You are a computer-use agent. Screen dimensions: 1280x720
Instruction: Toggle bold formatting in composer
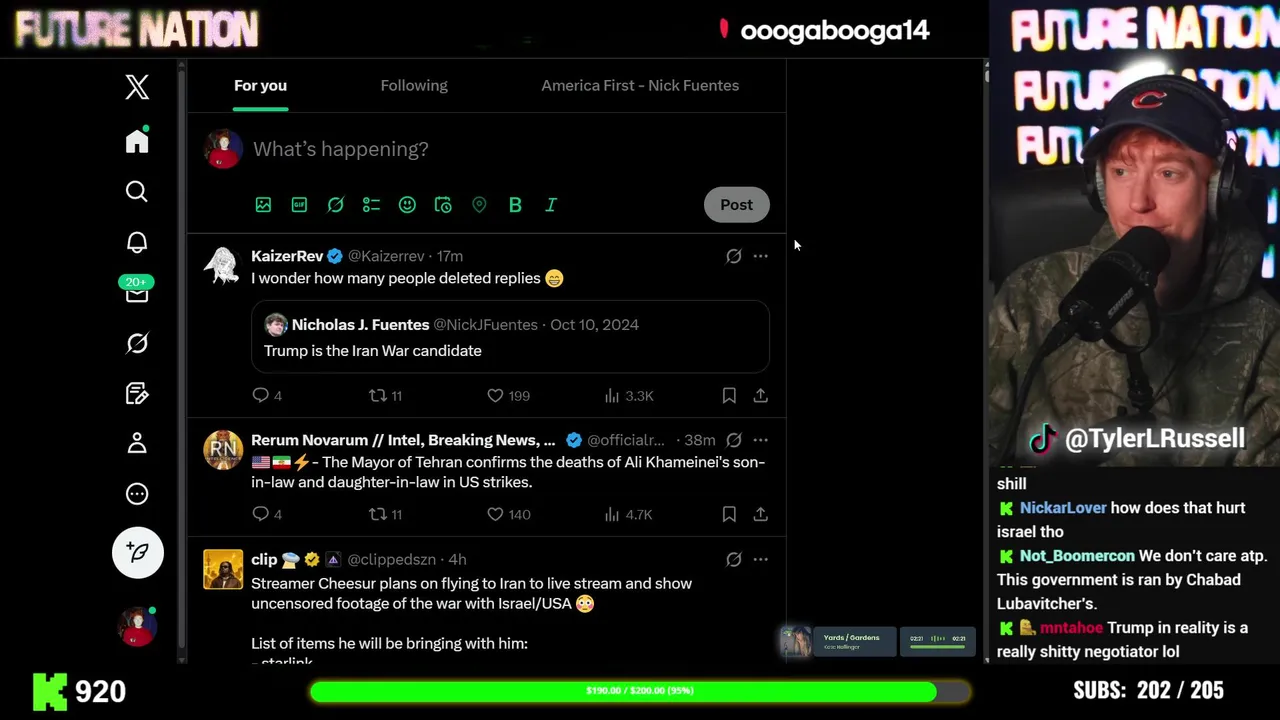pos(515,205)
